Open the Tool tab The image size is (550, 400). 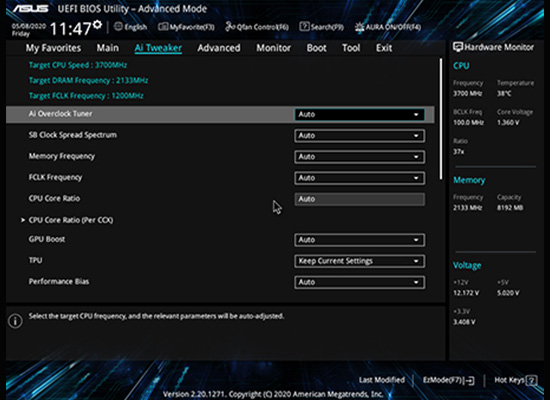[x=351, y=48]
